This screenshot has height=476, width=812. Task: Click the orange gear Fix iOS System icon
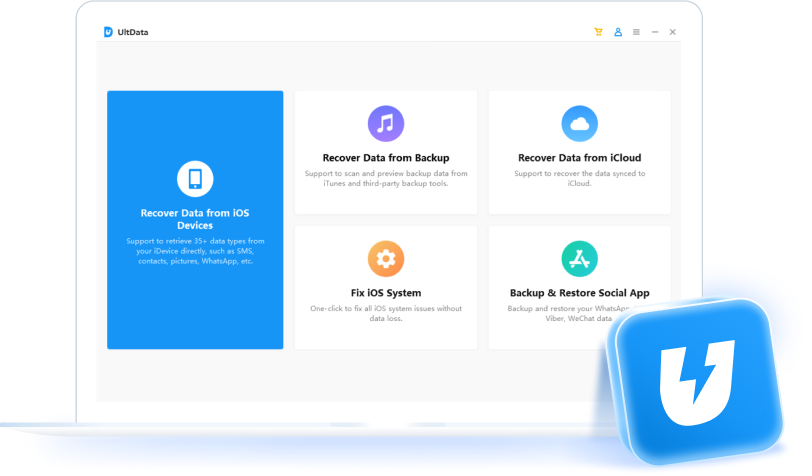386,259
